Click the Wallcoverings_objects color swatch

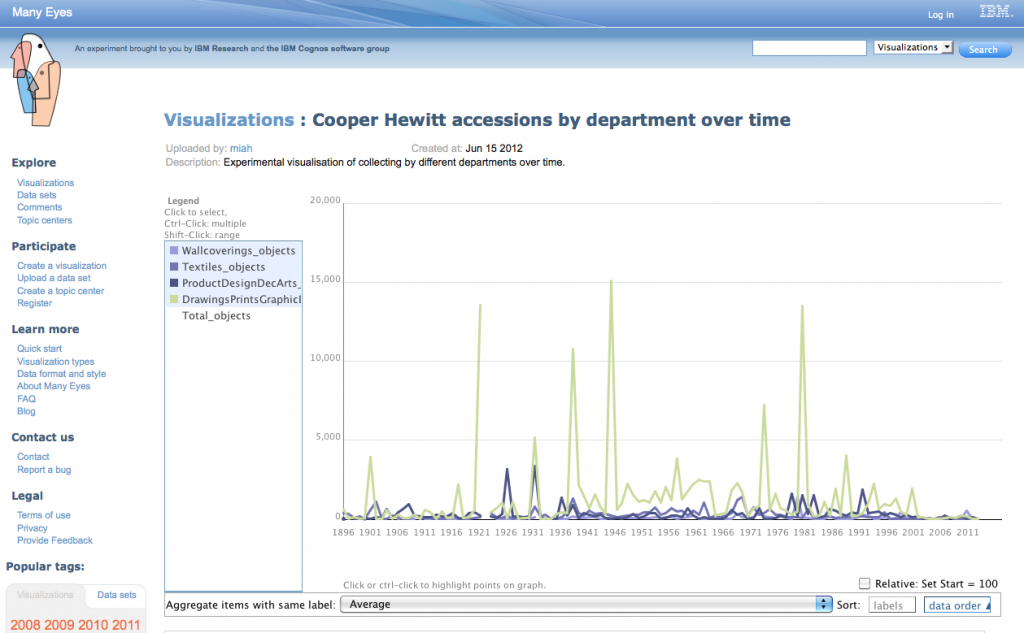pyautogui.click(x=174, y=250)
